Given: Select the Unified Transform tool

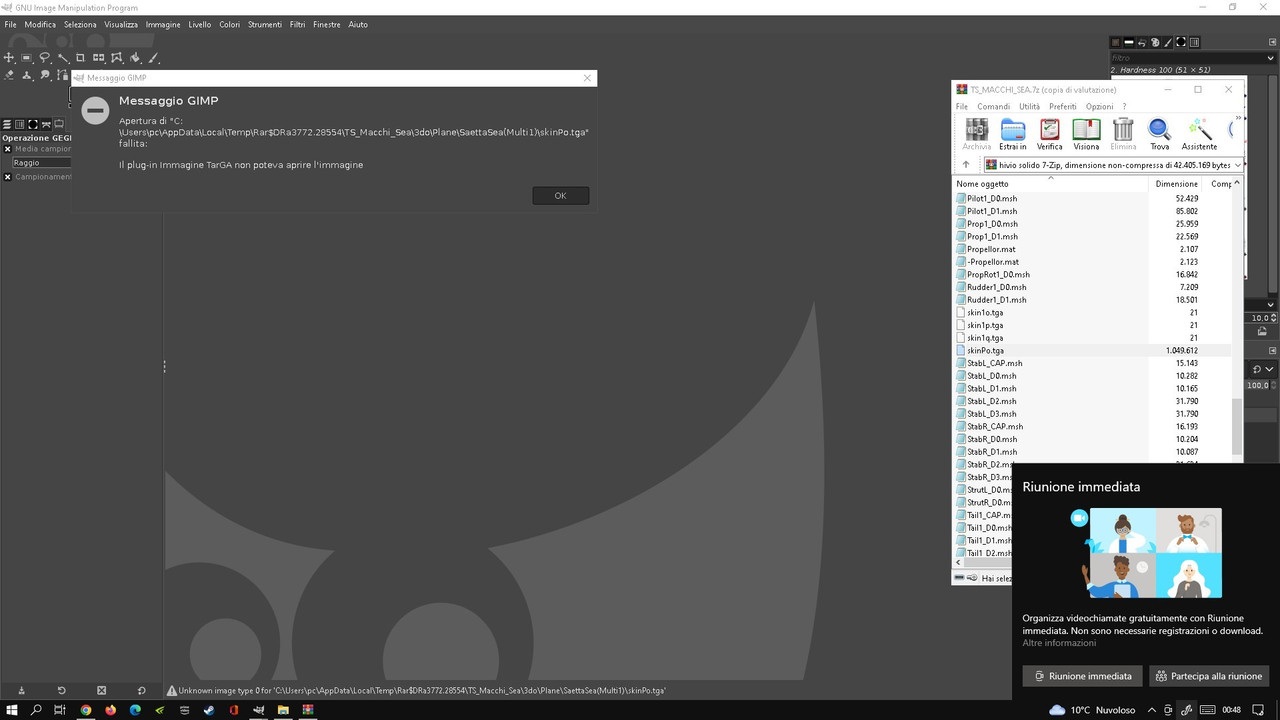Looking at the screenshot, I should (x=98, y=58).
